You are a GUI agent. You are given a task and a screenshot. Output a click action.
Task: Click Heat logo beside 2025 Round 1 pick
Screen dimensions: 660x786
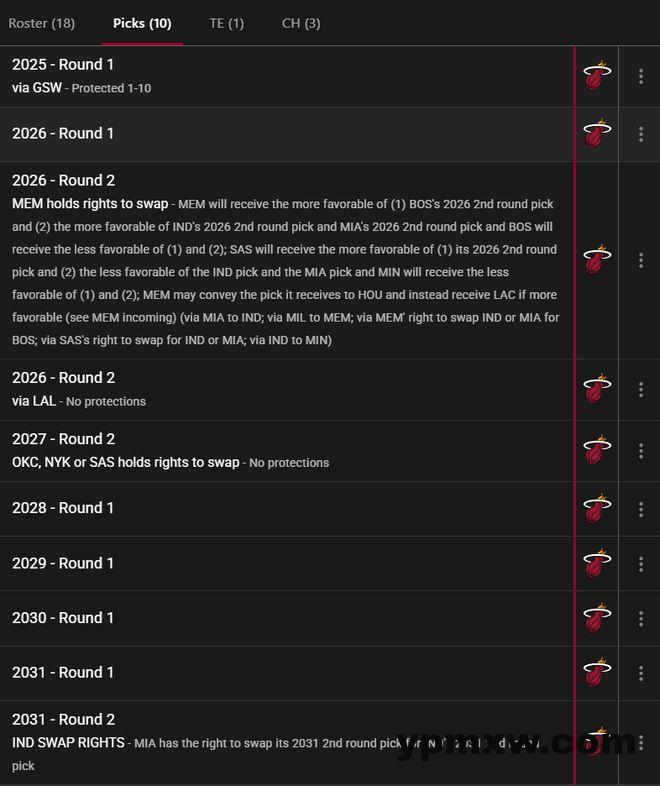click(597, 75)
